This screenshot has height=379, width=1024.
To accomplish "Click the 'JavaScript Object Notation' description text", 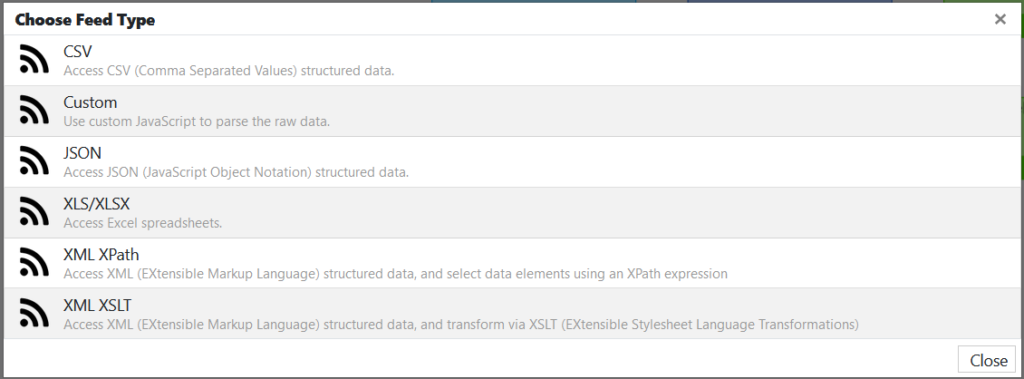I will (236, 173).
